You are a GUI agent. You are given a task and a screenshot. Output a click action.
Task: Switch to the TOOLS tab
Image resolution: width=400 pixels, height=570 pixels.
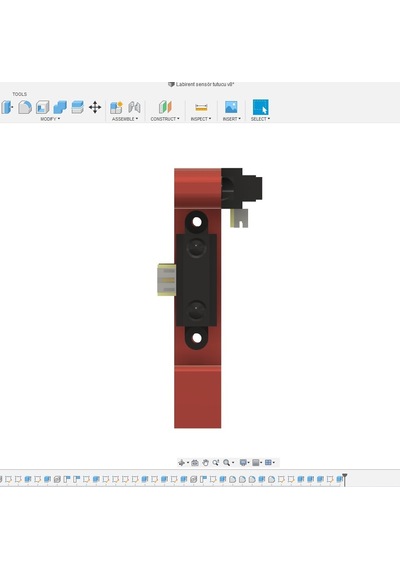(x=20, y=94)
